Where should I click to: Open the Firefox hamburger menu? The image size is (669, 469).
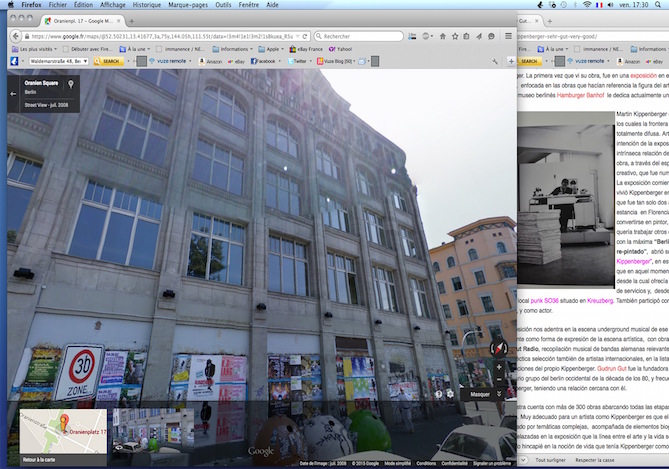(x=508, y=36)
